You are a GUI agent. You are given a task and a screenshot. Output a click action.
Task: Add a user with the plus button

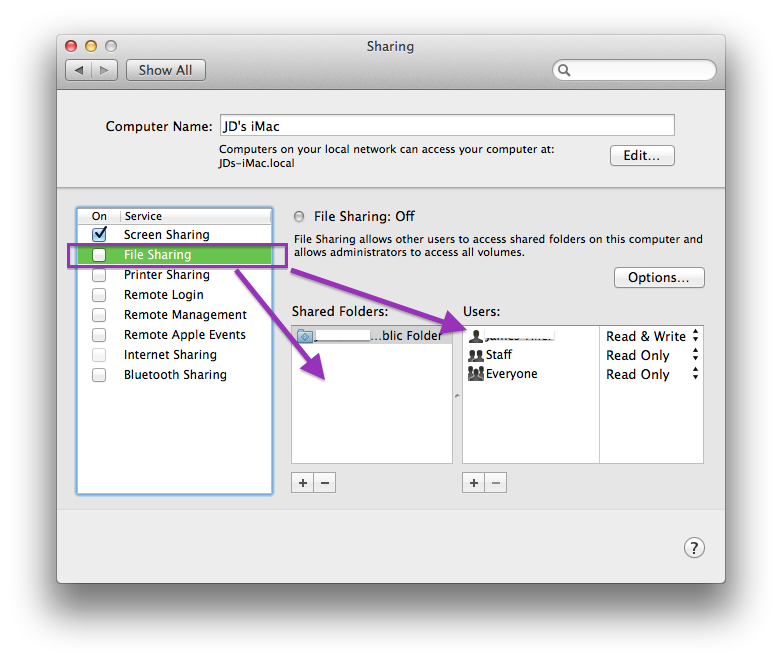pyautogui.click(x=474, y=482)
